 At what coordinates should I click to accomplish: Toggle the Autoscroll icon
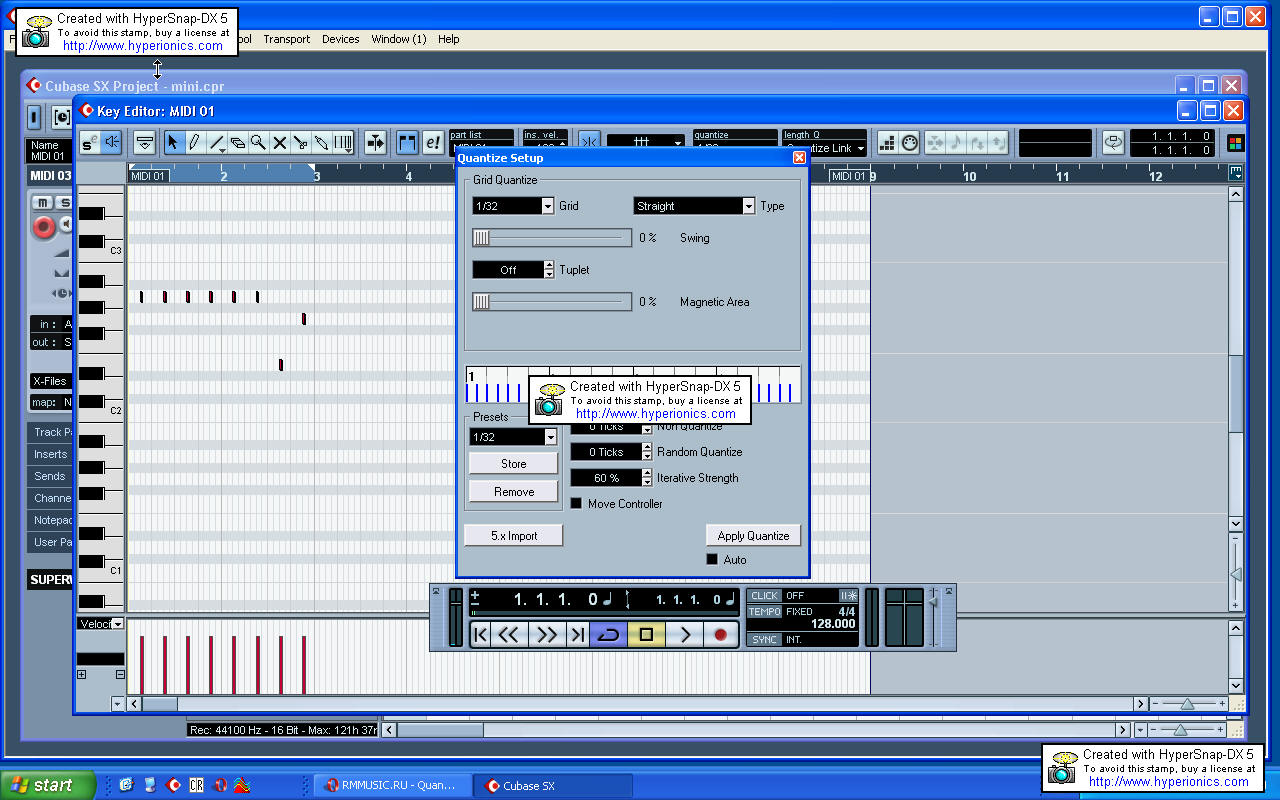coord(375,143)
